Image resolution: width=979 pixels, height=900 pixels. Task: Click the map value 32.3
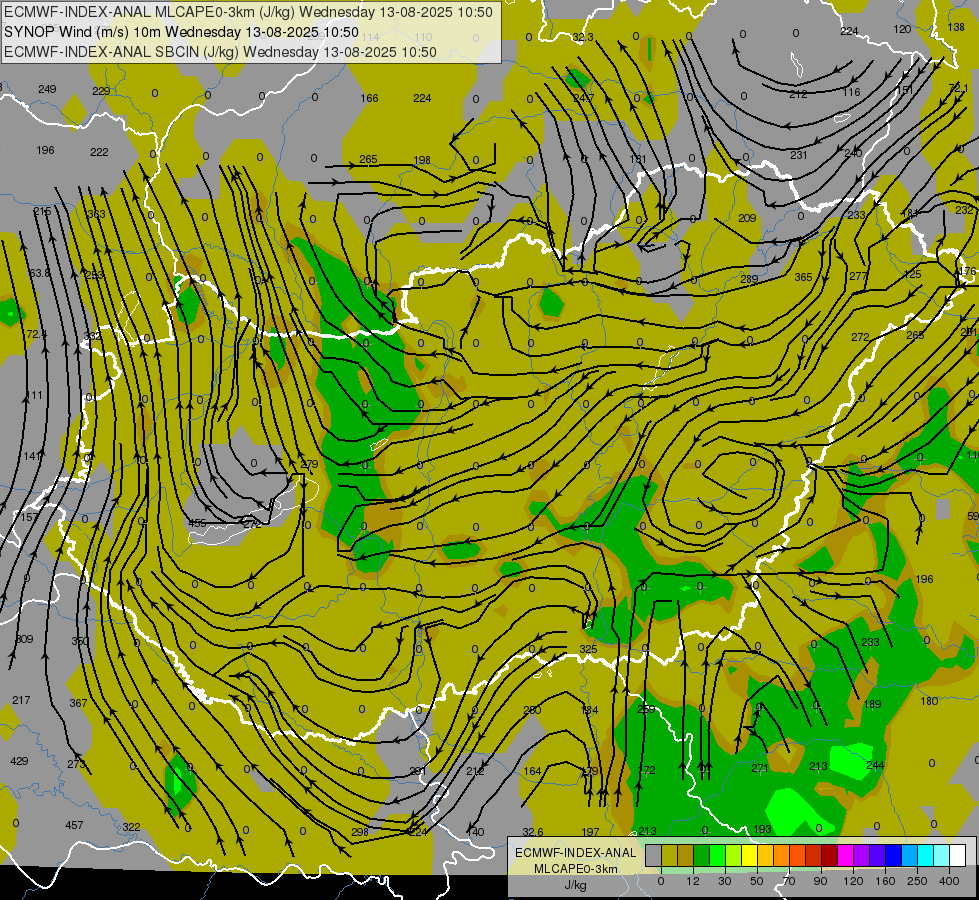pos(583,37)
